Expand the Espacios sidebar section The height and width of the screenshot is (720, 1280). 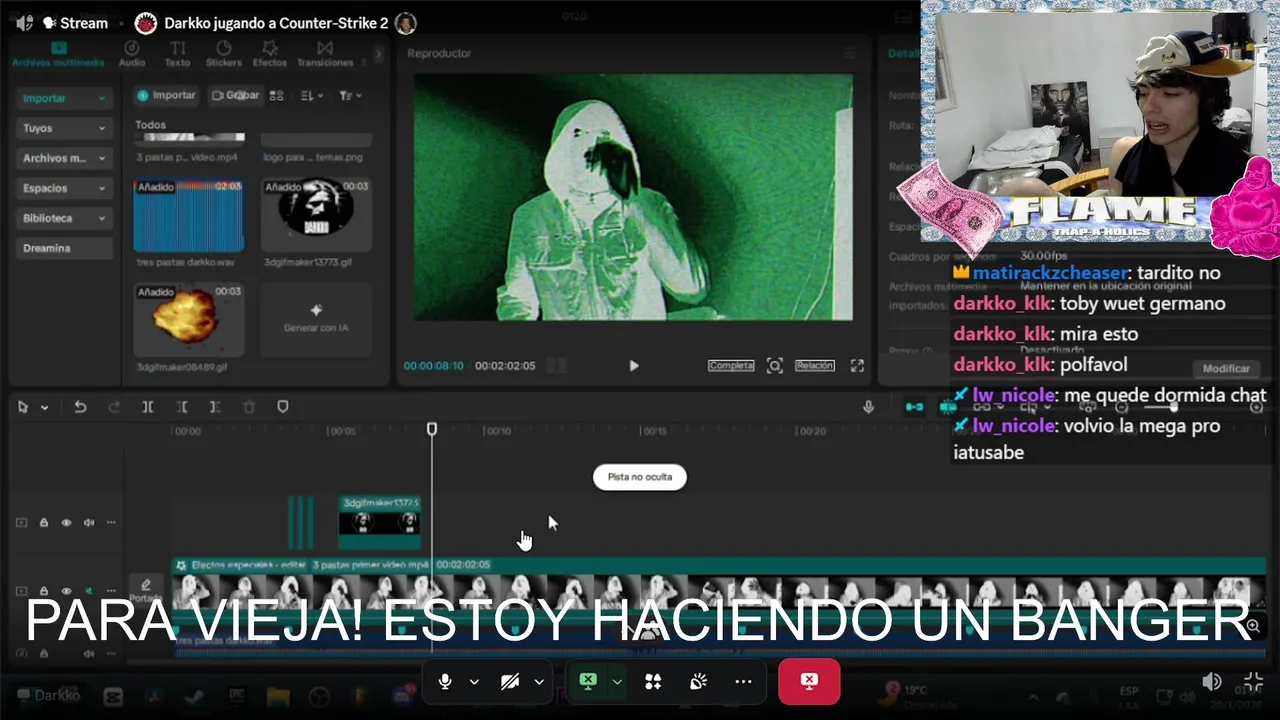pos(64,188)
